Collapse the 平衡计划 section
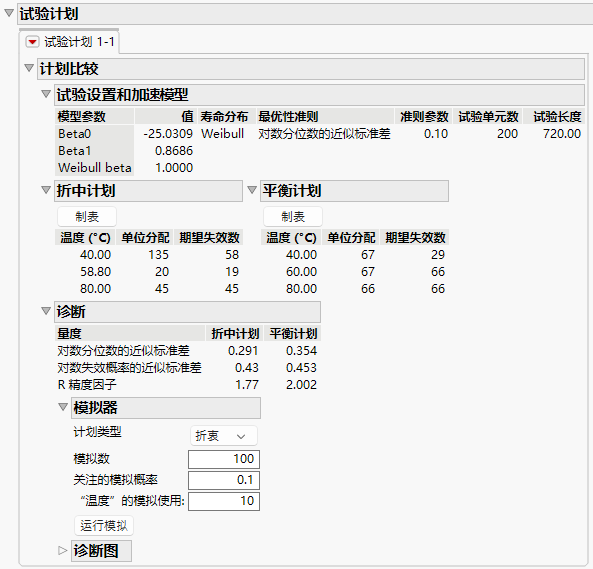The width and height of the screenshot is (593, 569). [252, 190]
